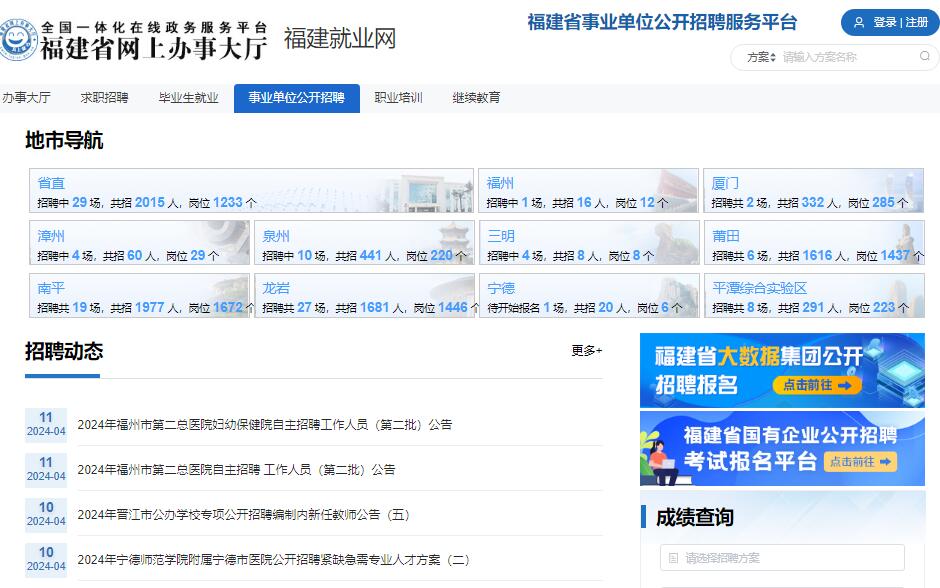Switch to the 求职招聘 tab
Image resolution: width=940 pixels, height=588 pixels.
pyautogui.click(x=103, y=98)
